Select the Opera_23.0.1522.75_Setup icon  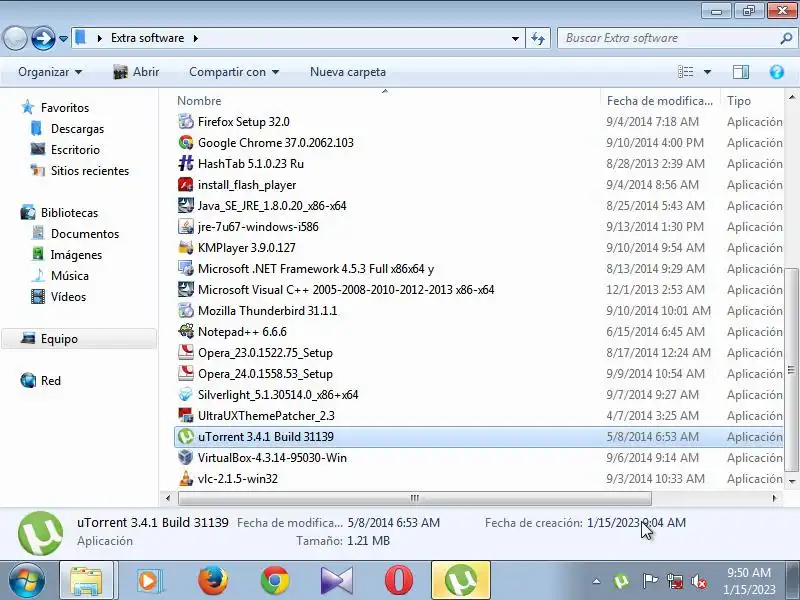(186, 353)
